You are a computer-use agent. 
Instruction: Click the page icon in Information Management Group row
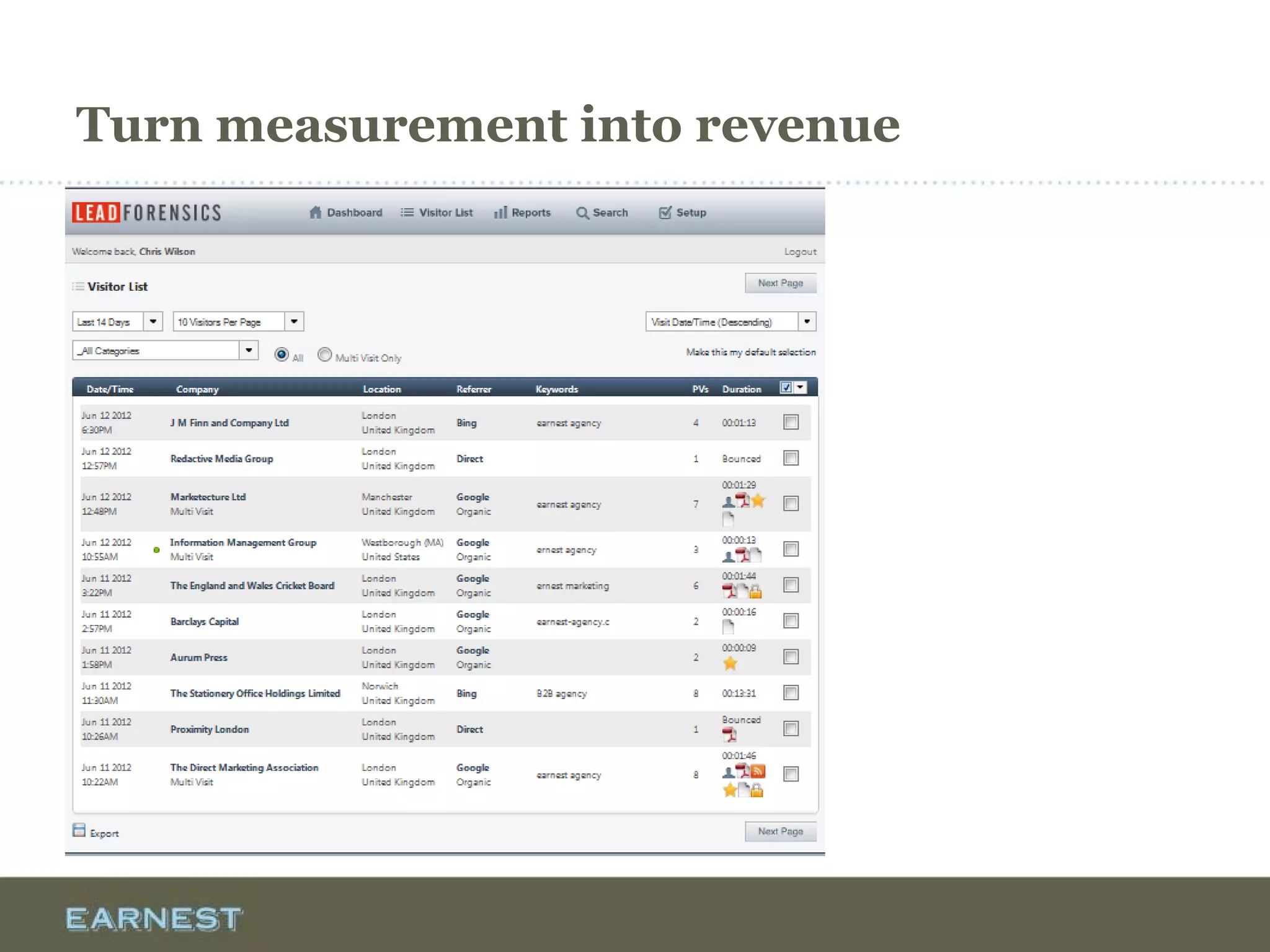pos(755,555)
